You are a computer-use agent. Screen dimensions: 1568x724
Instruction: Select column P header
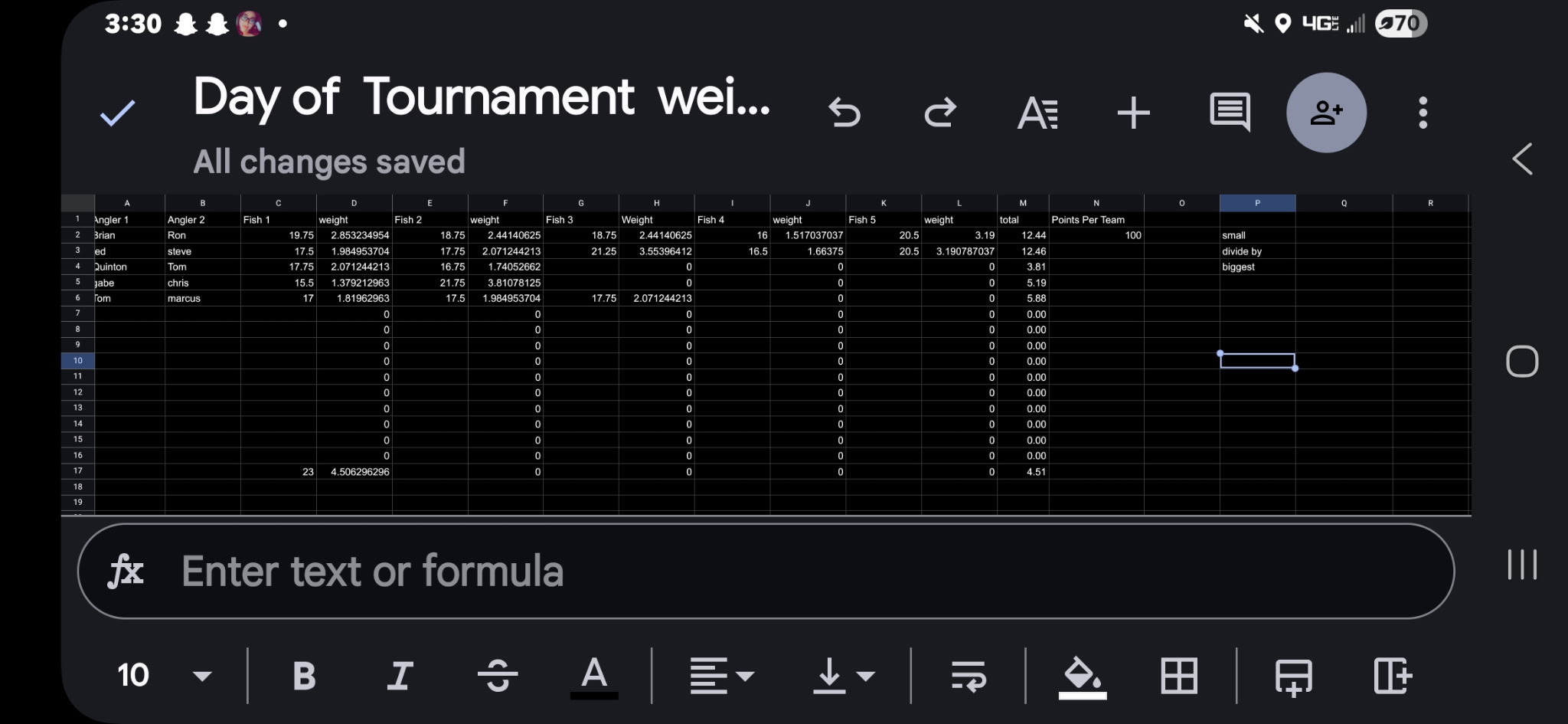[x=1257, y=203]
